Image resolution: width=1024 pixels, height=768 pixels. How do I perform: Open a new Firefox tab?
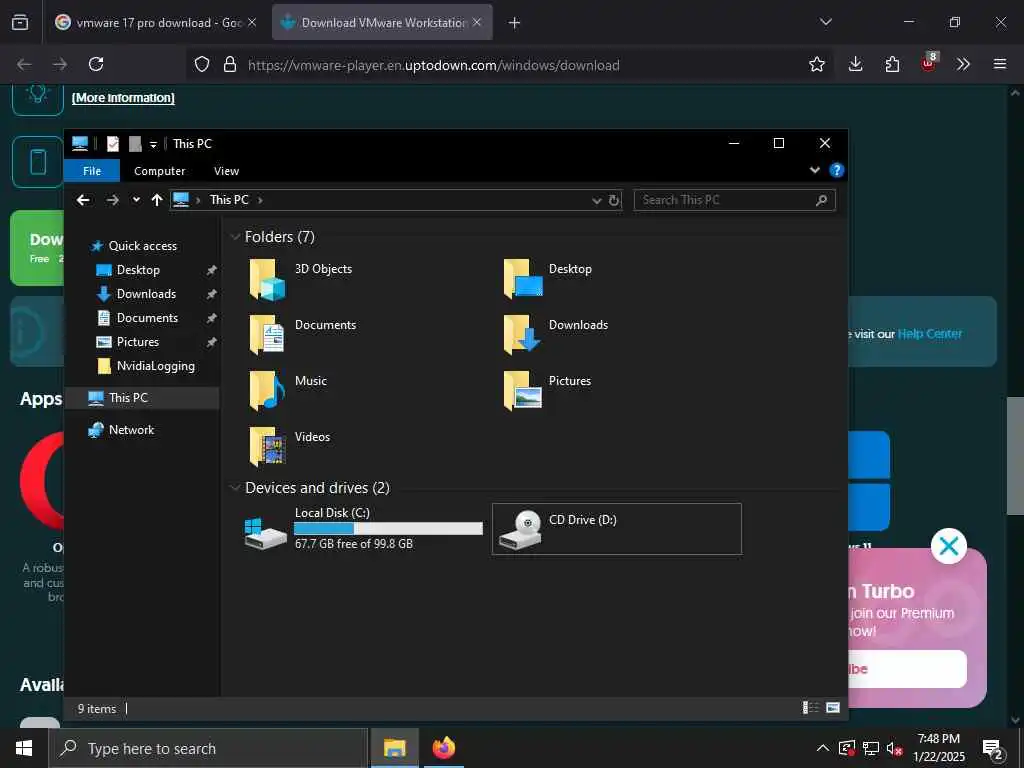click(515, 23)
